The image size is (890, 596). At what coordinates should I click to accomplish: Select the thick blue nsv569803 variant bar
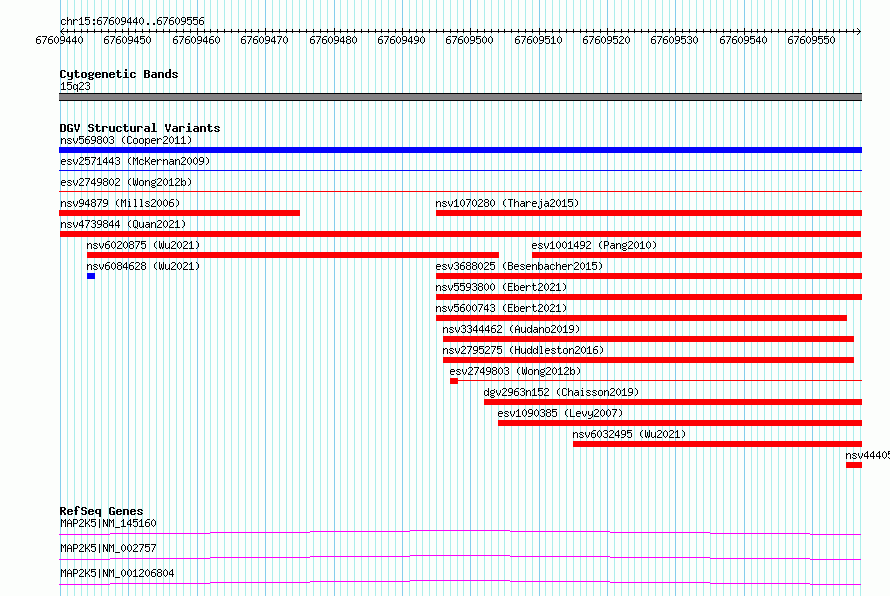click(x=460, y=150)
